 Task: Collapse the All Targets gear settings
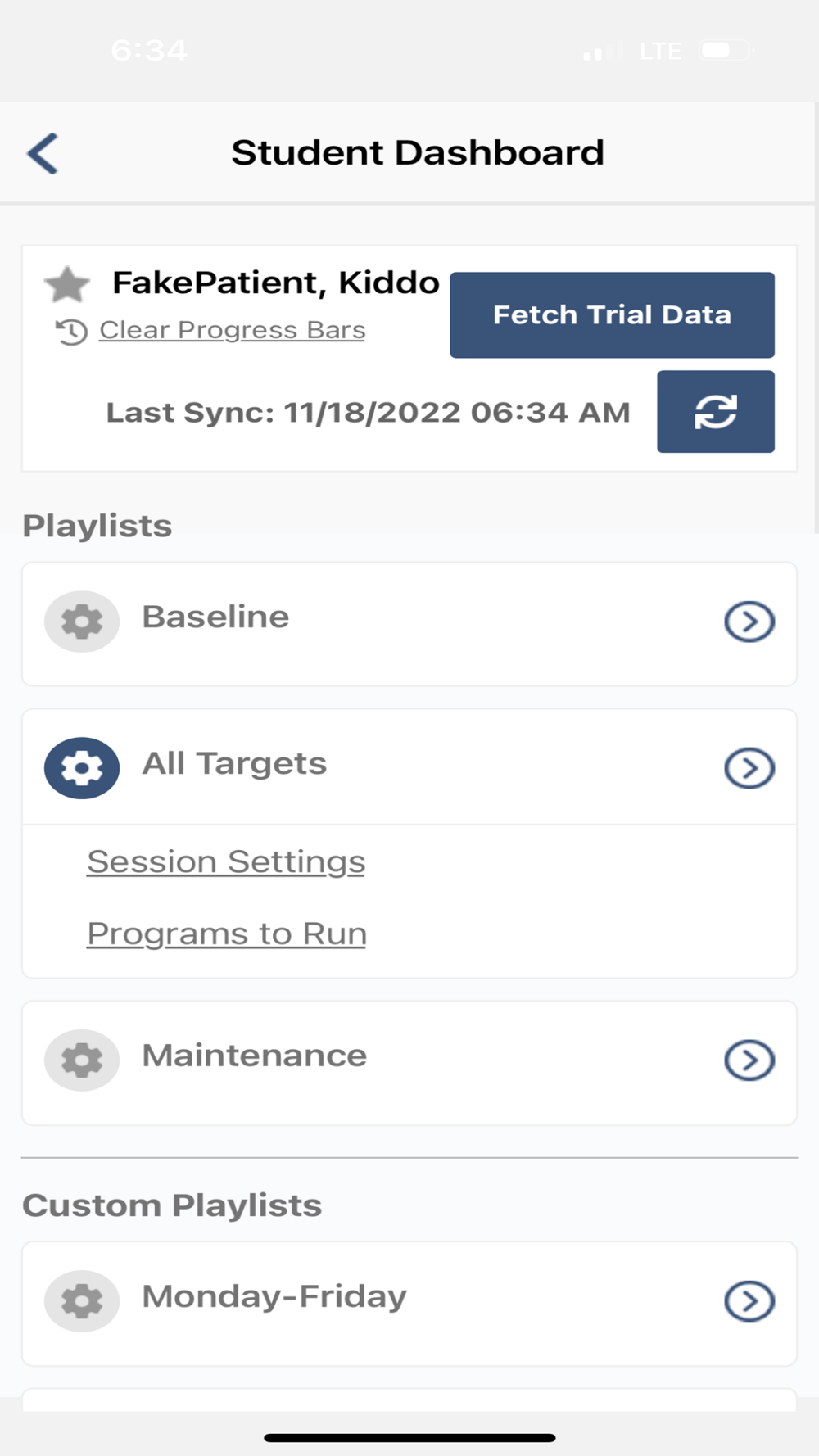82,768
